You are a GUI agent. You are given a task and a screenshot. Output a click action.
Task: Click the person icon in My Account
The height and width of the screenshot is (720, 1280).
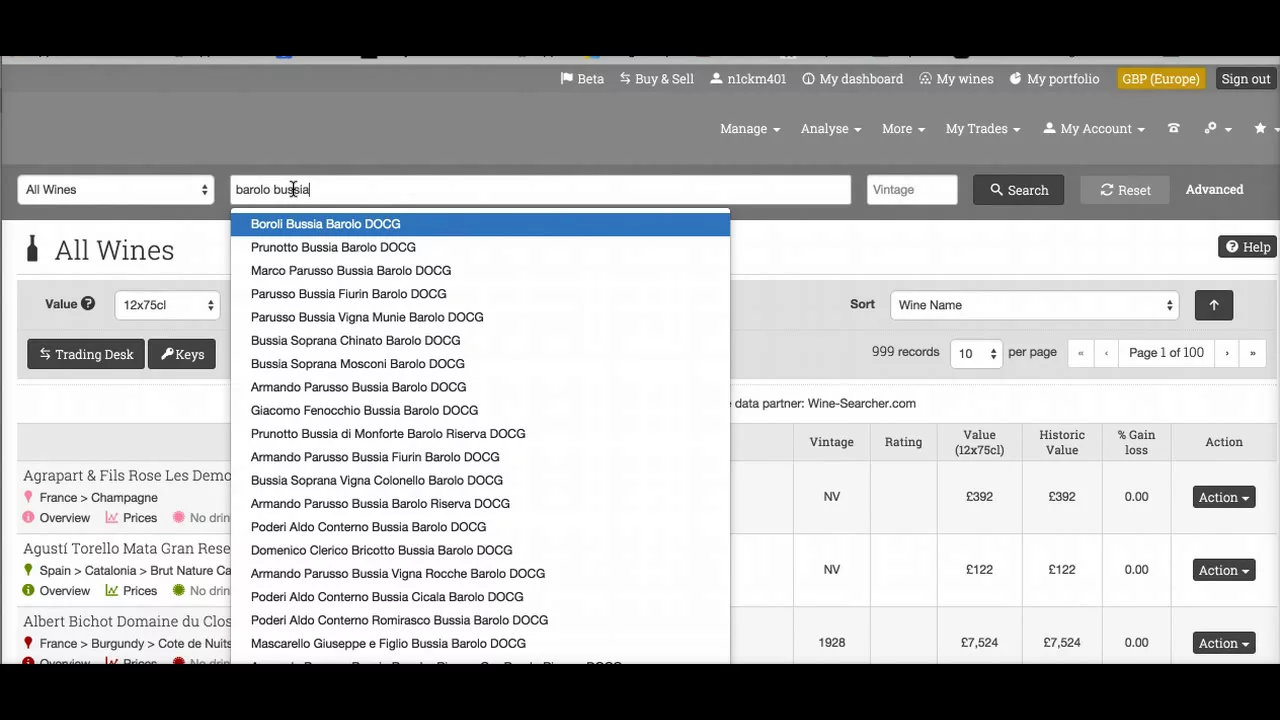click(x=1049, y=129)
